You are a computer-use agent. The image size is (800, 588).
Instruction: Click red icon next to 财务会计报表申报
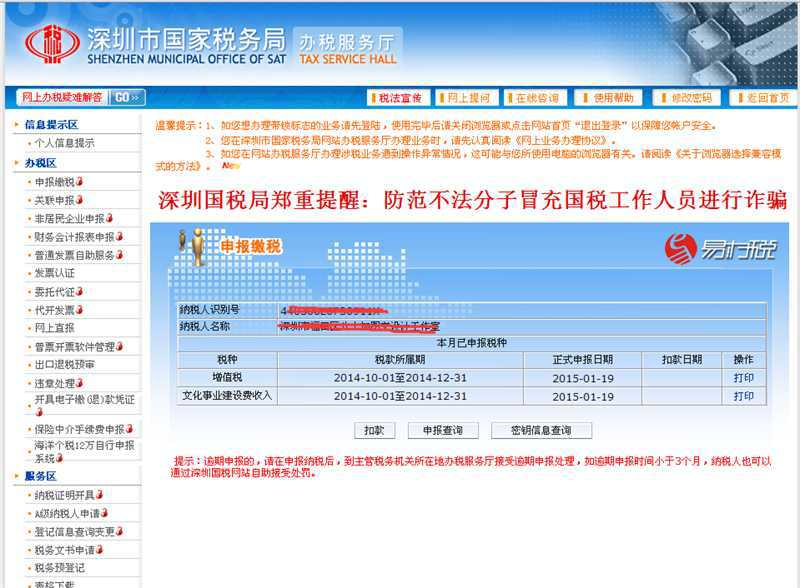click(119, 236)
